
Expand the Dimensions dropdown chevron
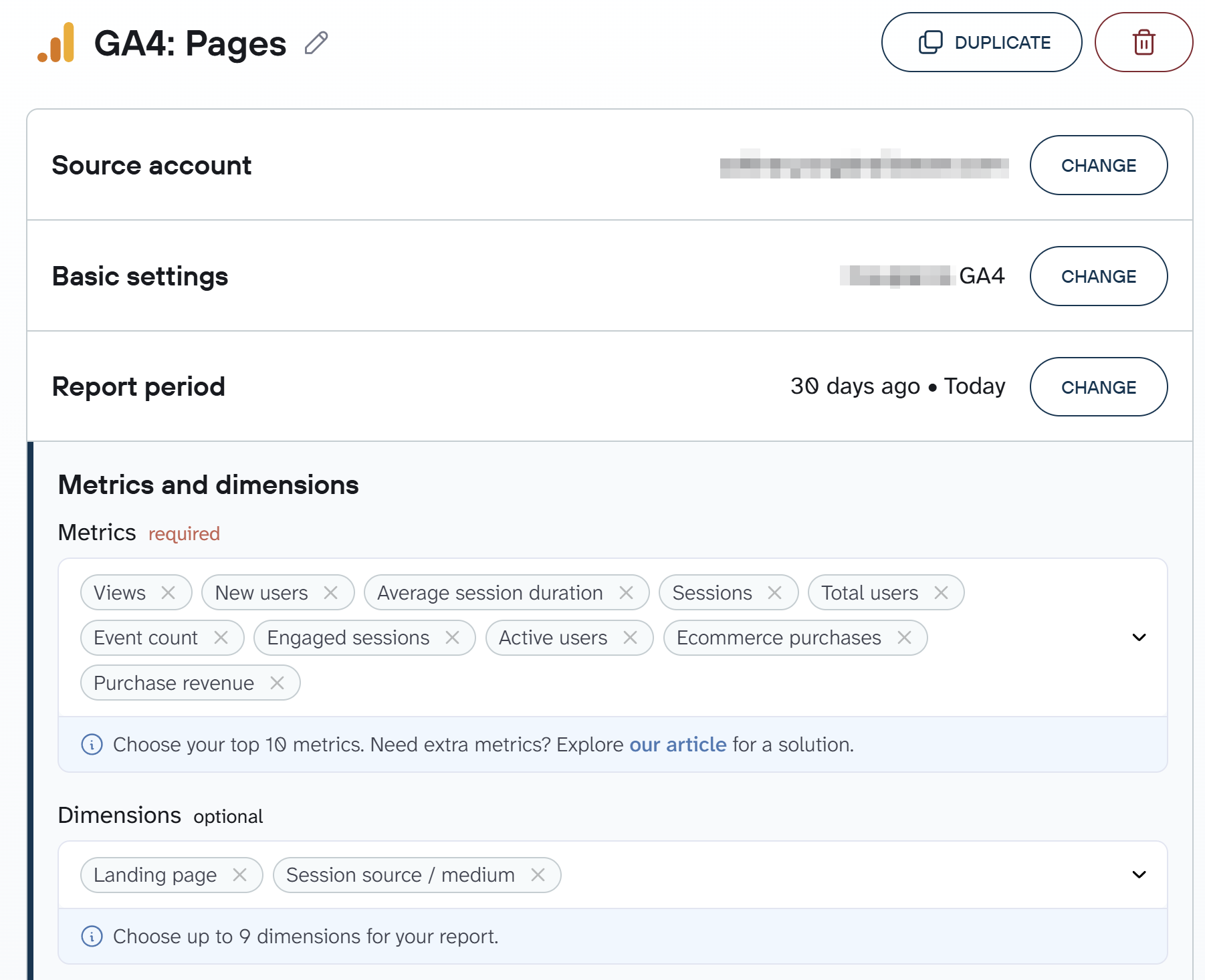point(1139,874)
